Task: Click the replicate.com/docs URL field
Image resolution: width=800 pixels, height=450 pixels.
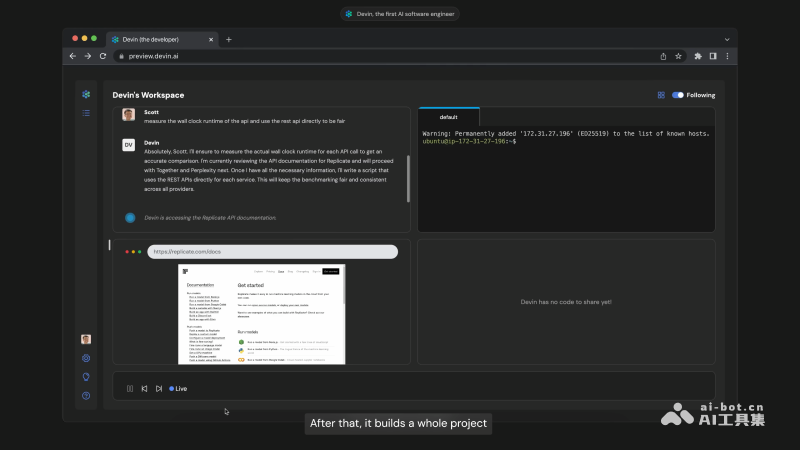Action: coord(272,252)
